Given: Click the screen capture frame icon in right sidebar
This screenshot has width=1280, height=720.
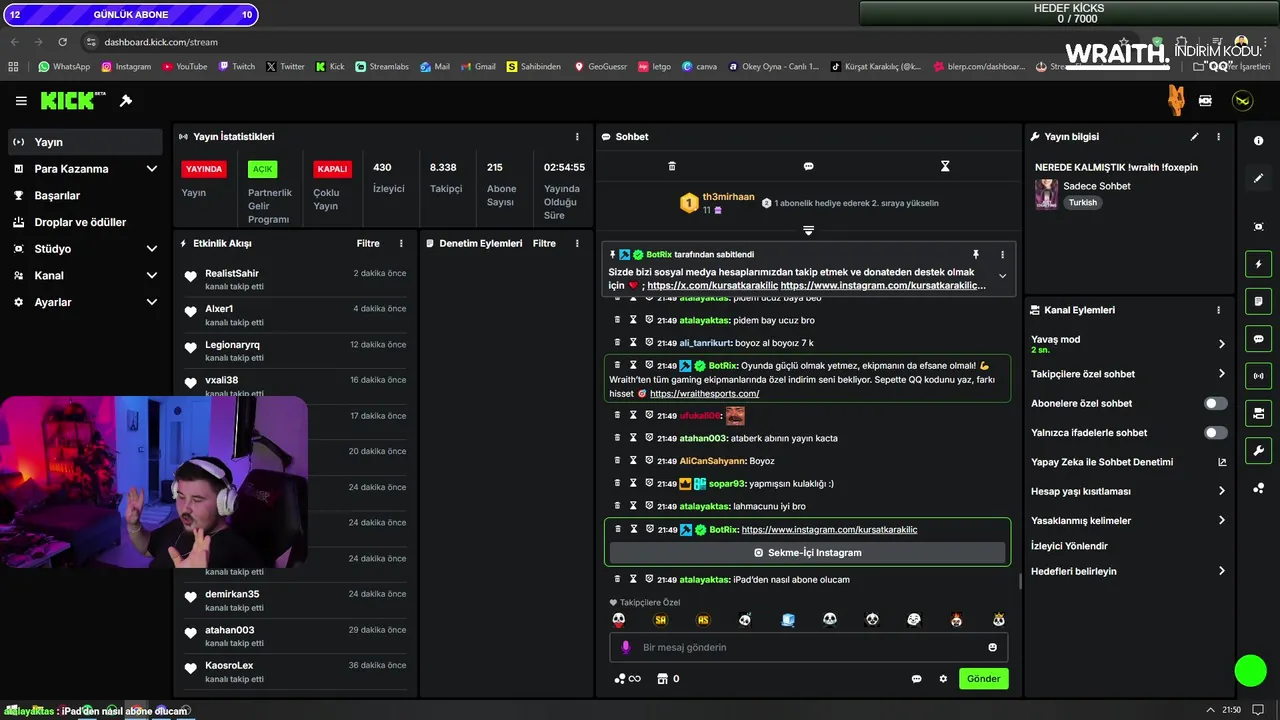Looking at the screenshot, I should [x=1258, y=227].
